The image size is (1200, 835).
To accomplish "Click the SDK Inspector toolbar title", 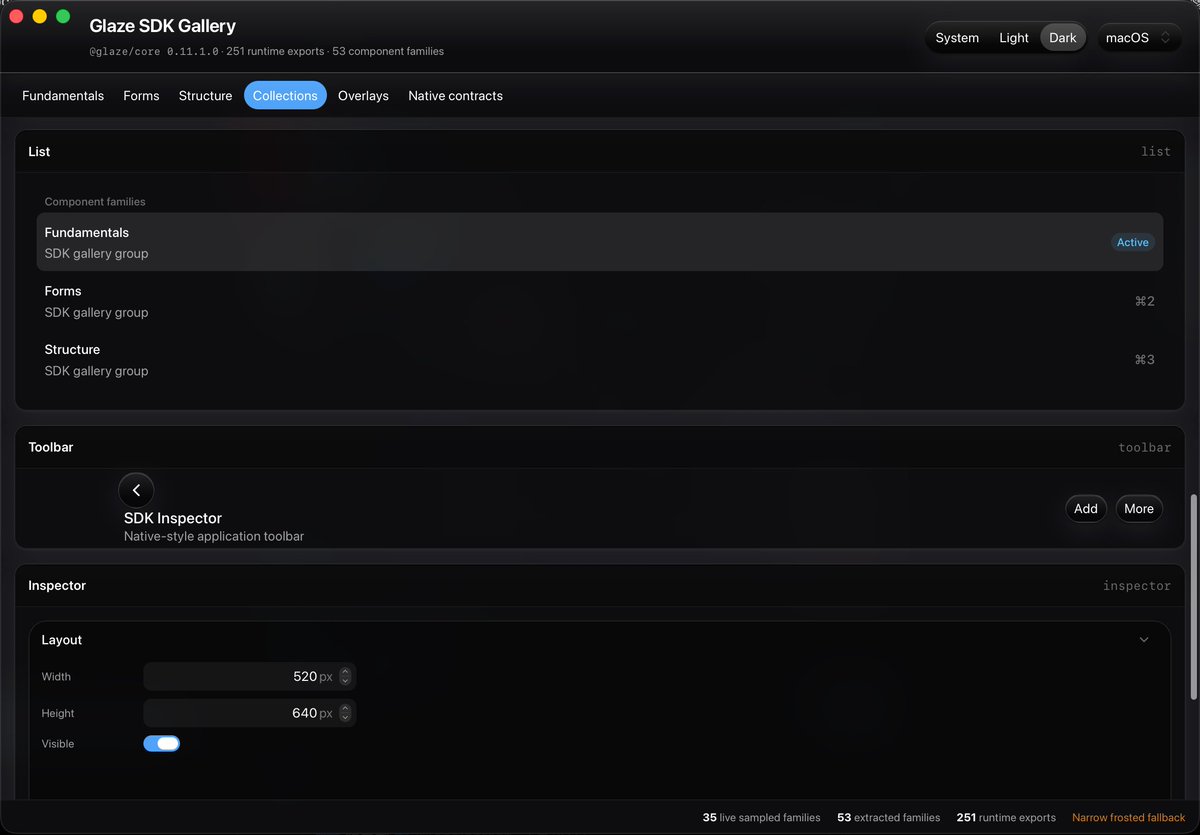I will (173, 518).
